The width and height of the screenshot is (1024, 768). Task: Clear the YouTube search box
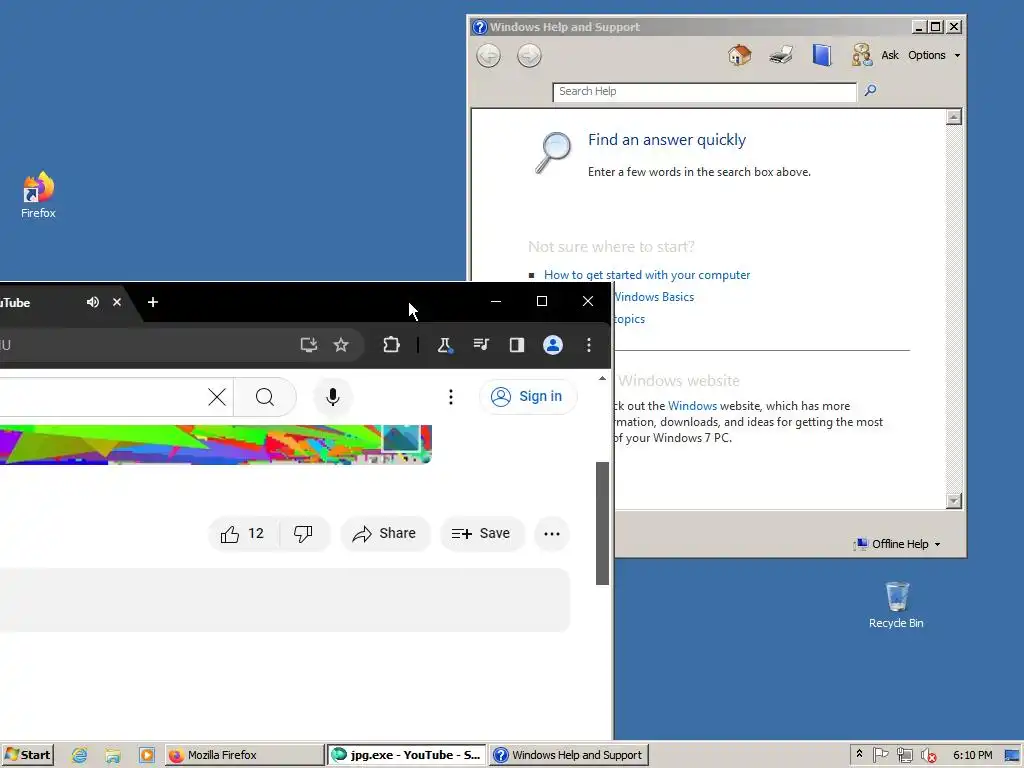click(217, 396)
